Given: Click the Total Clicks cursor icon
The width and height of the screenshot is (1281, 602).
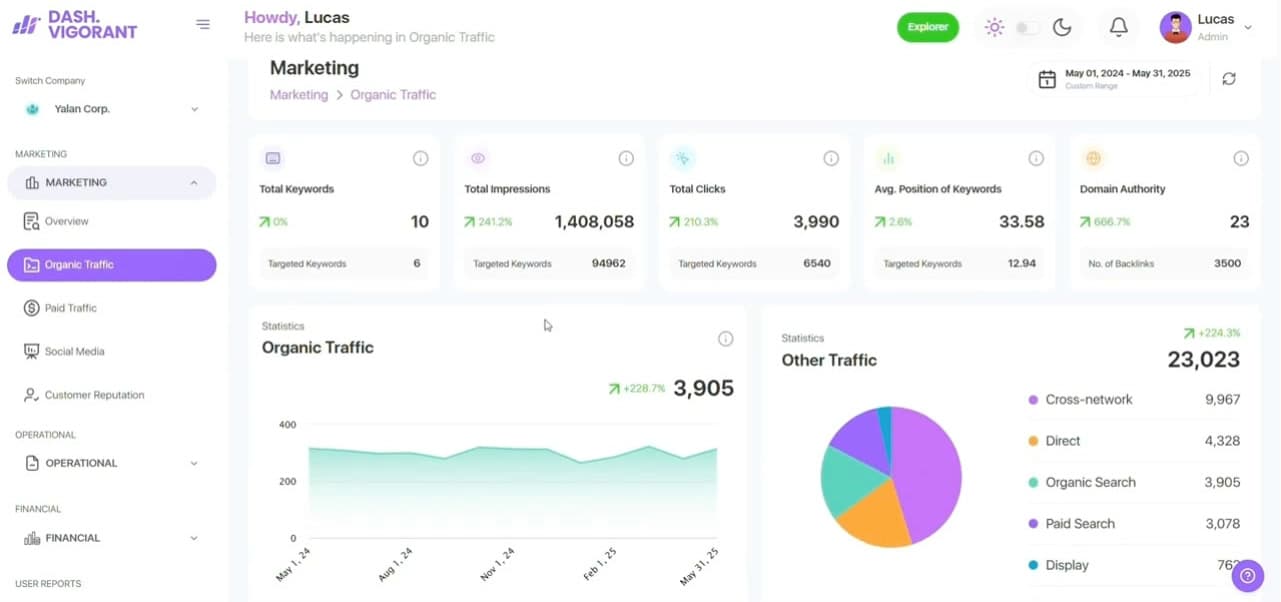Looking at the screenshot, I should coord(683,158).
